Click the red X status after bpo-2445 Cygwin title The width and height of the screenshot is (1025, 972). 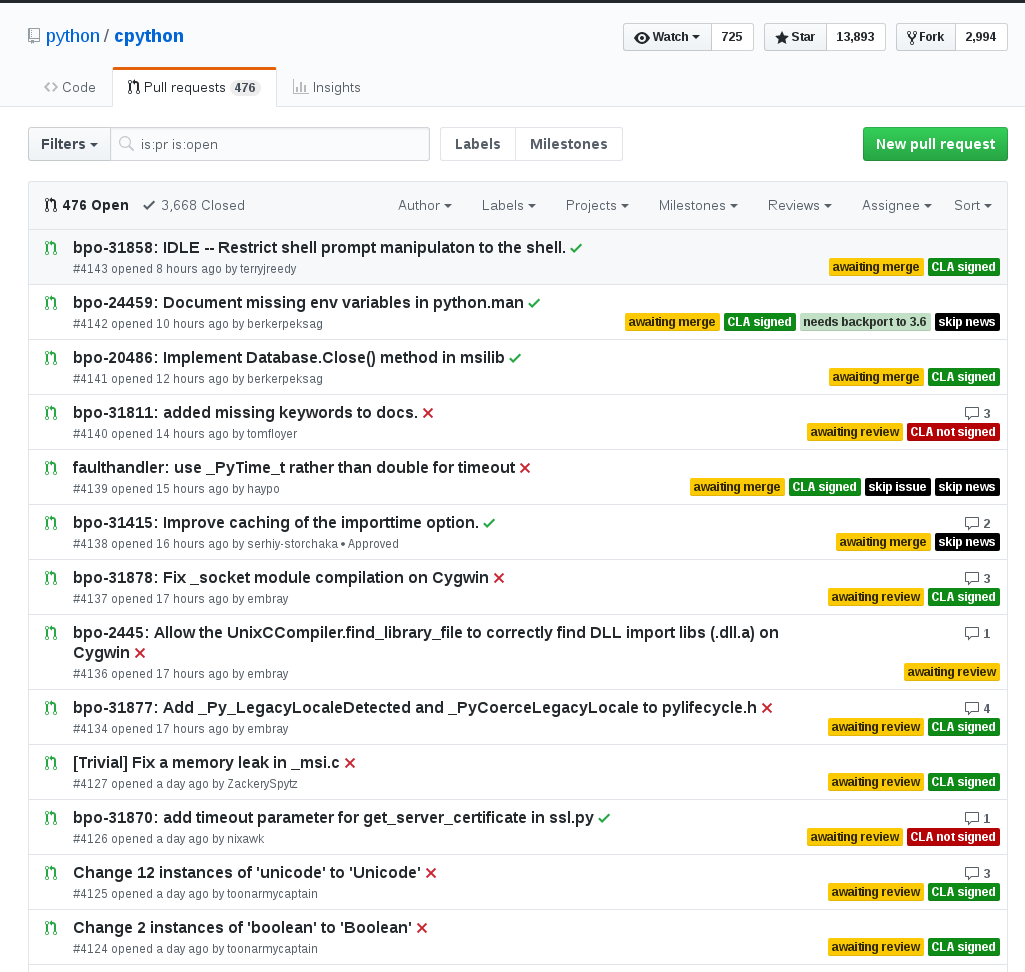[x=140, y=653]
